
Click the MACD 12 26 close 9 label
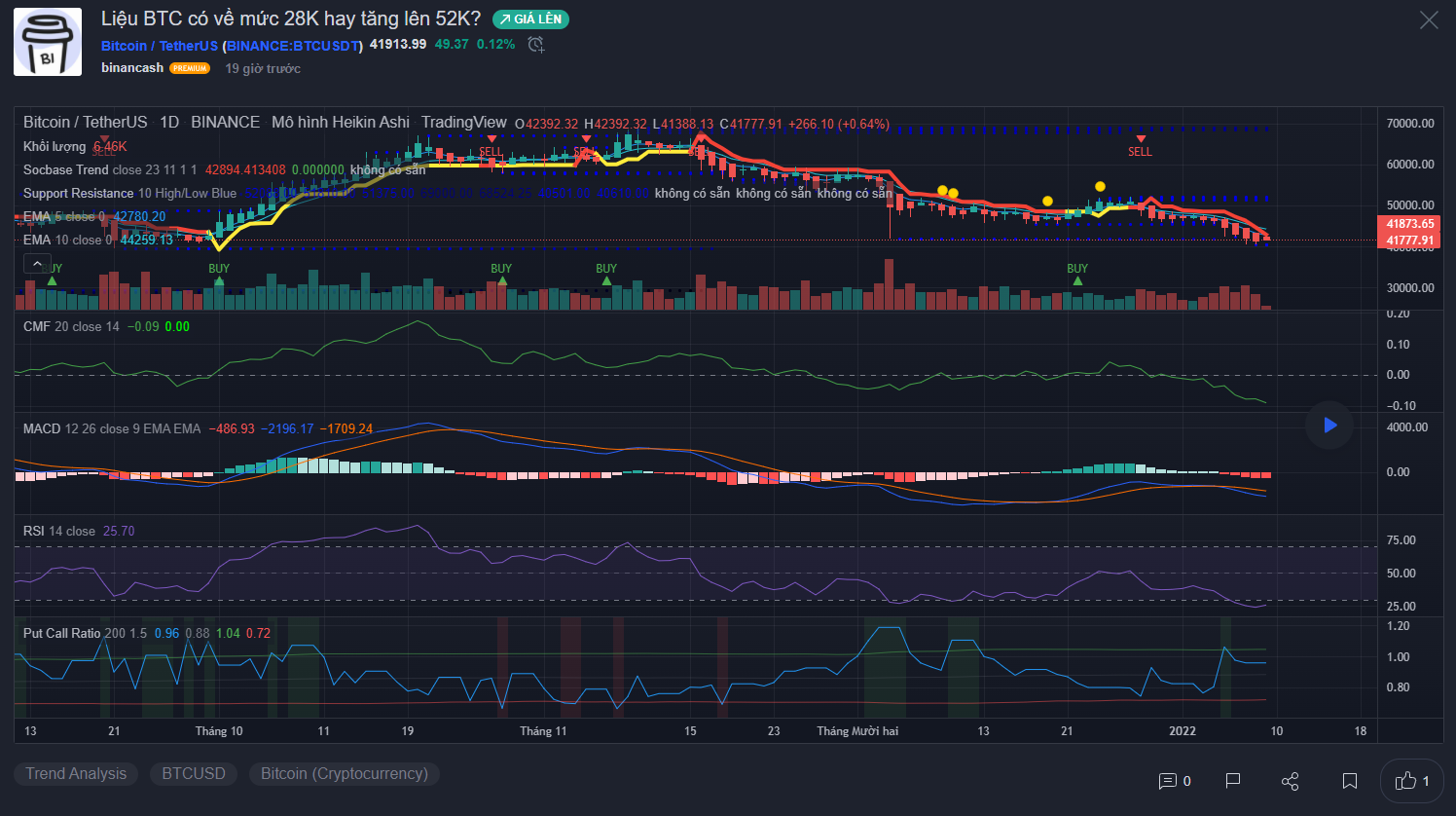point(112,428)
